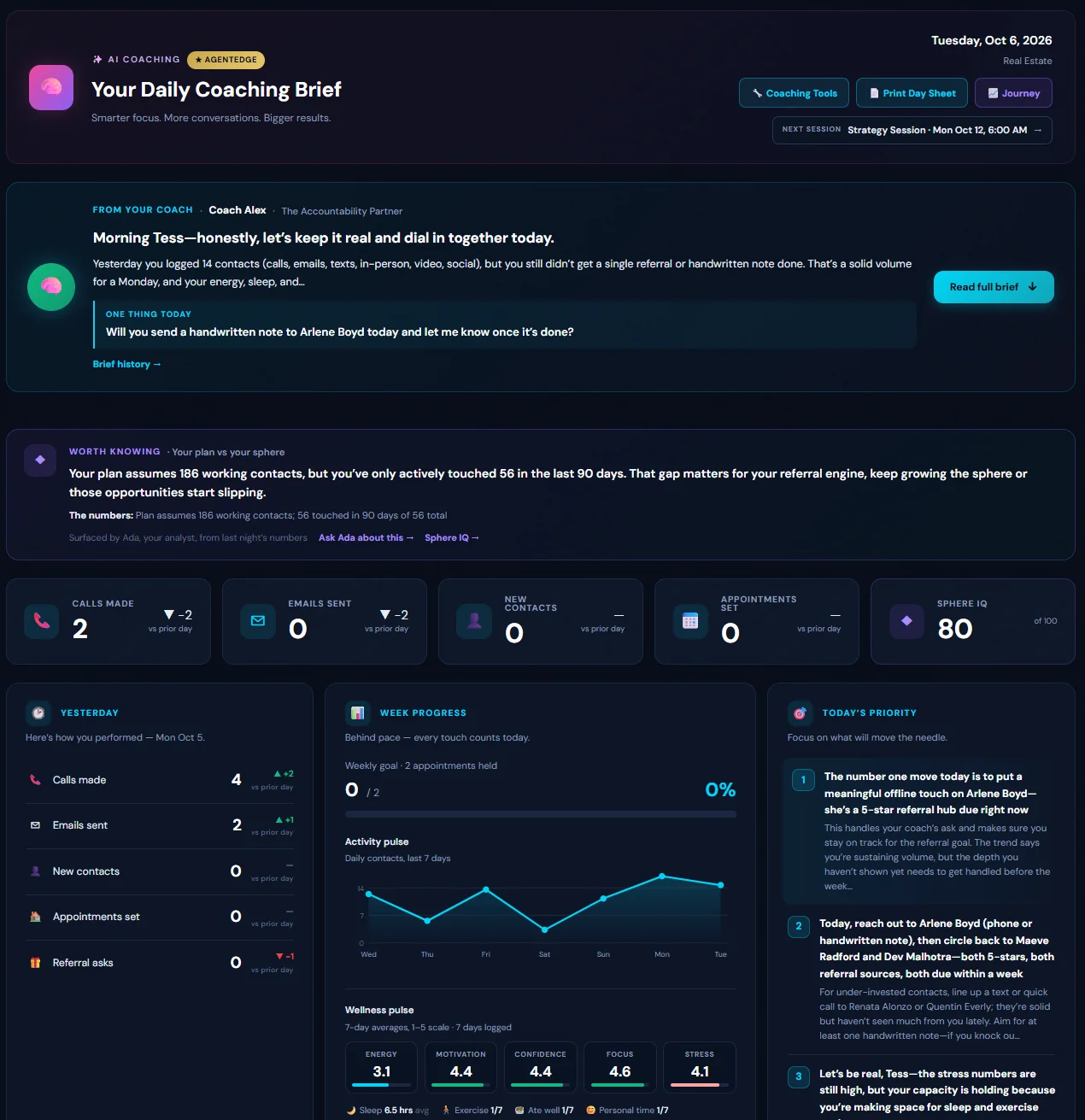Click the Activity pulse heading
The image size is (1085, 1120).
tap(377, 841)
